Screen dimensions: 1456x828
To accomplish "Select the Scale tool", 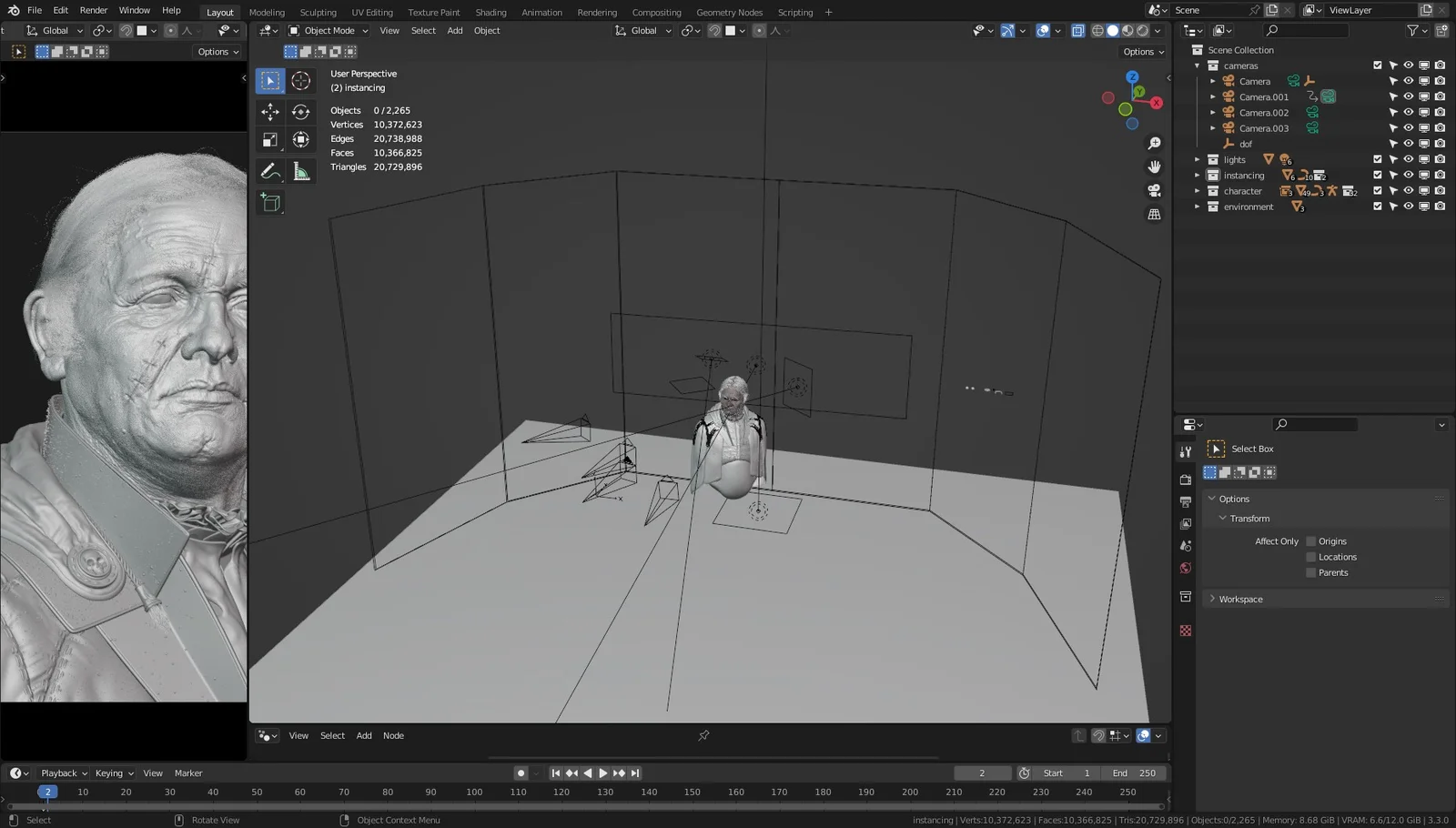I will point(270,139).
